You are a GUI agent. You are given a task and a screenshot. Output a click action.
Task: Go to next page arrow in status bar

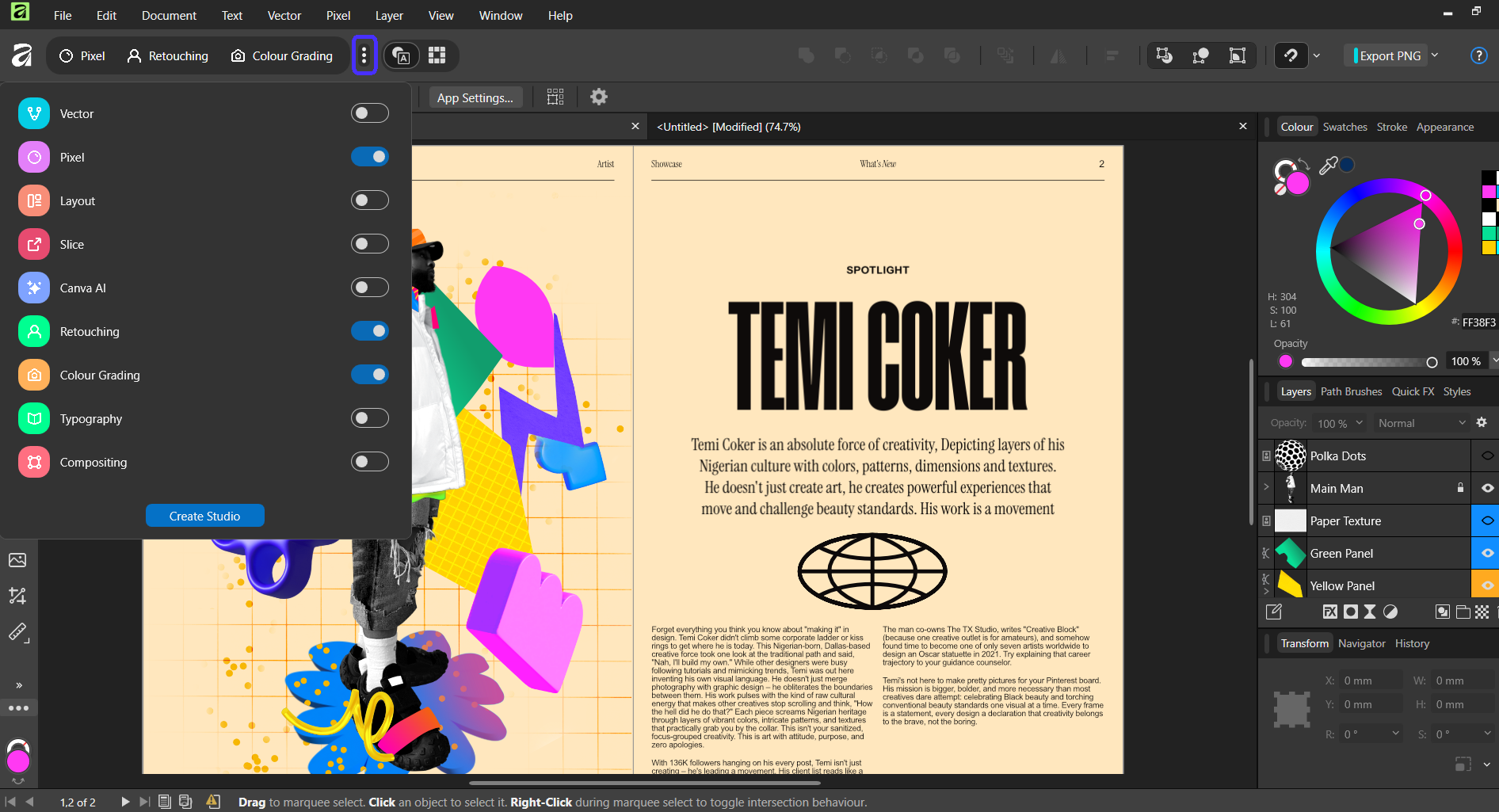(125, 802)
